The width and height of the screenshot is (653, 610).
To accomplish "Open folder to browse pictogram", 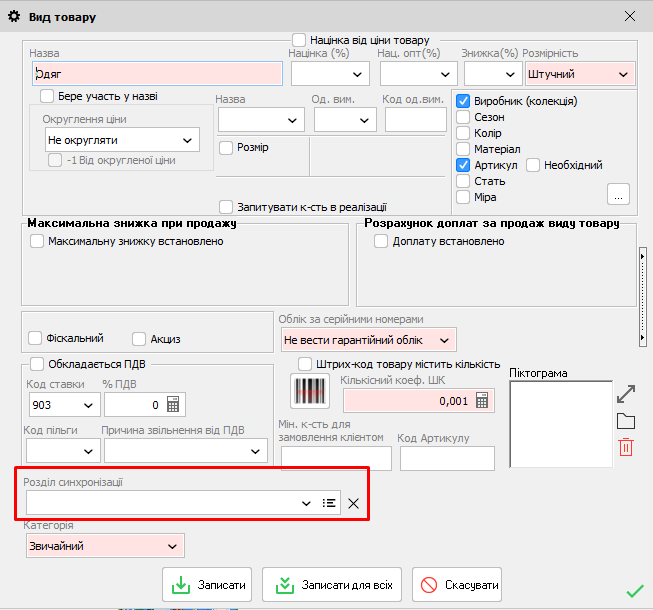I will coord(626,420).
